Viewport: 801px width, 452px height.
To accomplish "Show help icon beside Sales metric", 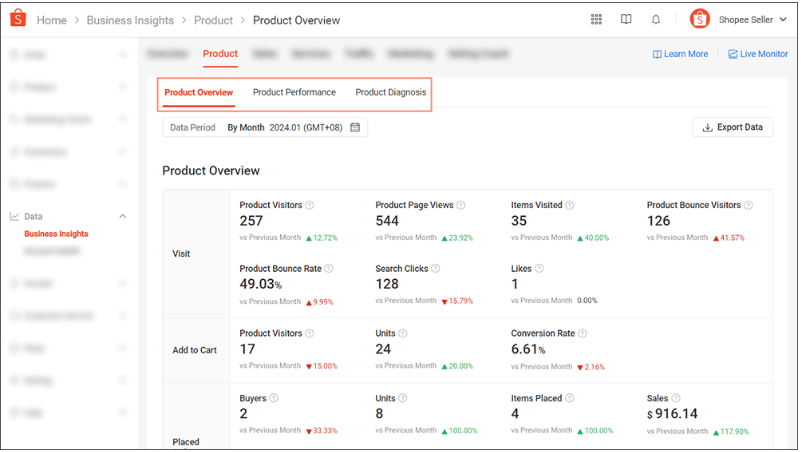I will click(x=676, y=398).
